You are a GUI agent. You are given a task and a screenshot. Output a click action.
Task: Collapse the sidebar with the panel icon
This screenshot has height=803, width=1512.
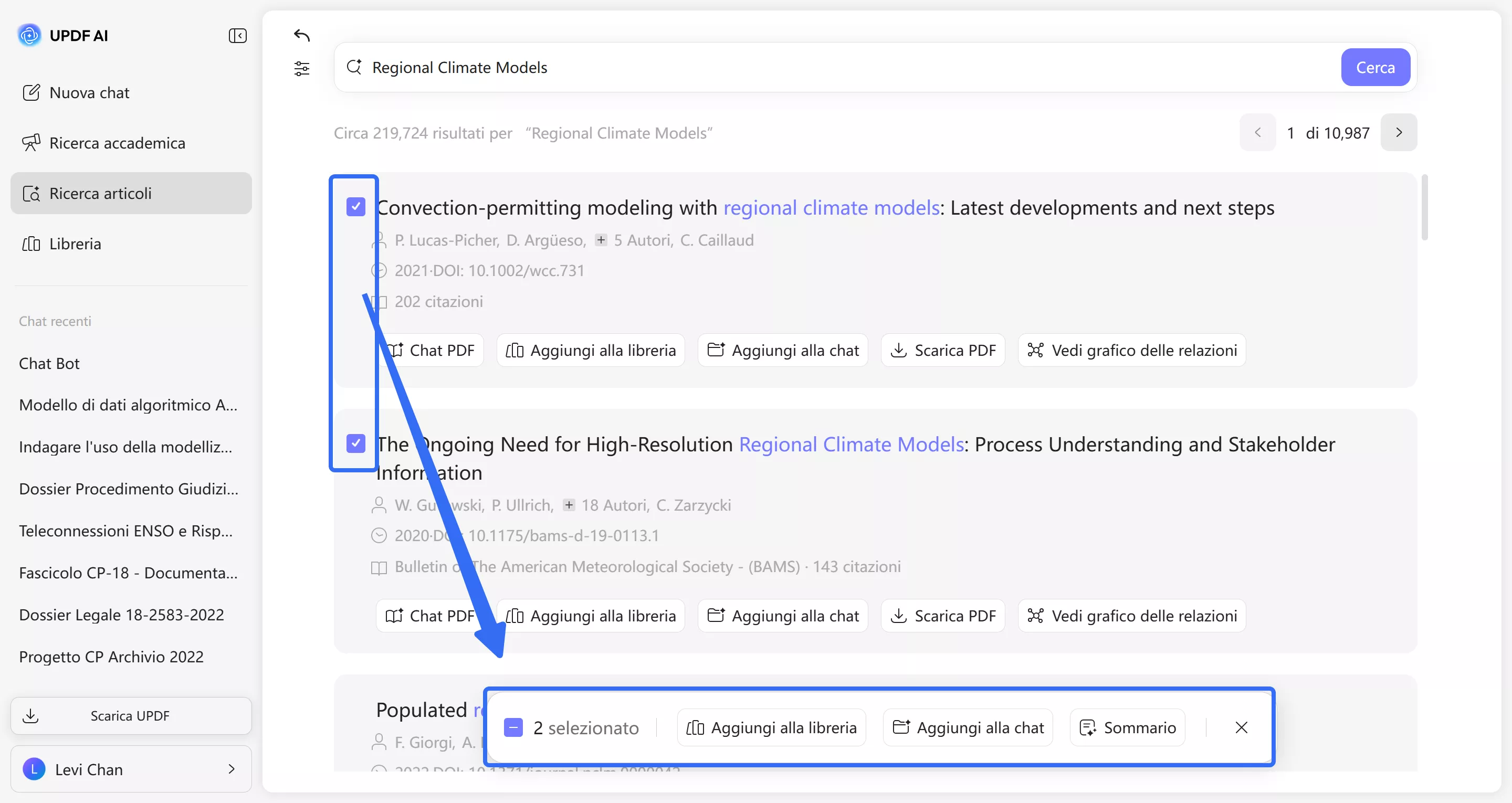pyautogui.click(x=237, y=36)
